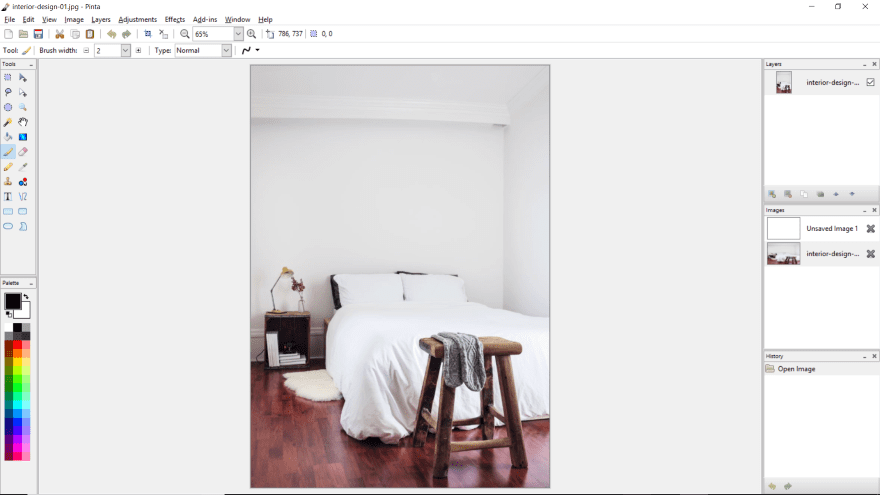This screenshot has width=880, height=495.
Task: Open the Brush width dropdown
Action: coord(125,51)
